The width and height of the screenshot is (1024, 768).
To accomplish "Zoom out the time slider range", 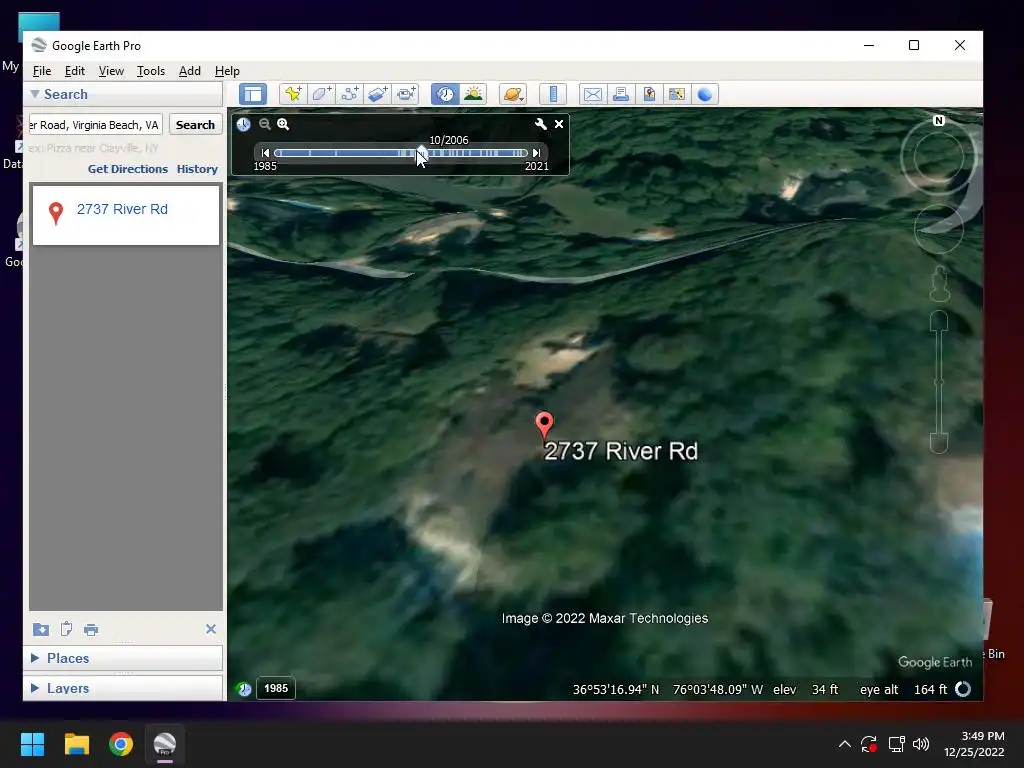I will click(x=264, y=124).
